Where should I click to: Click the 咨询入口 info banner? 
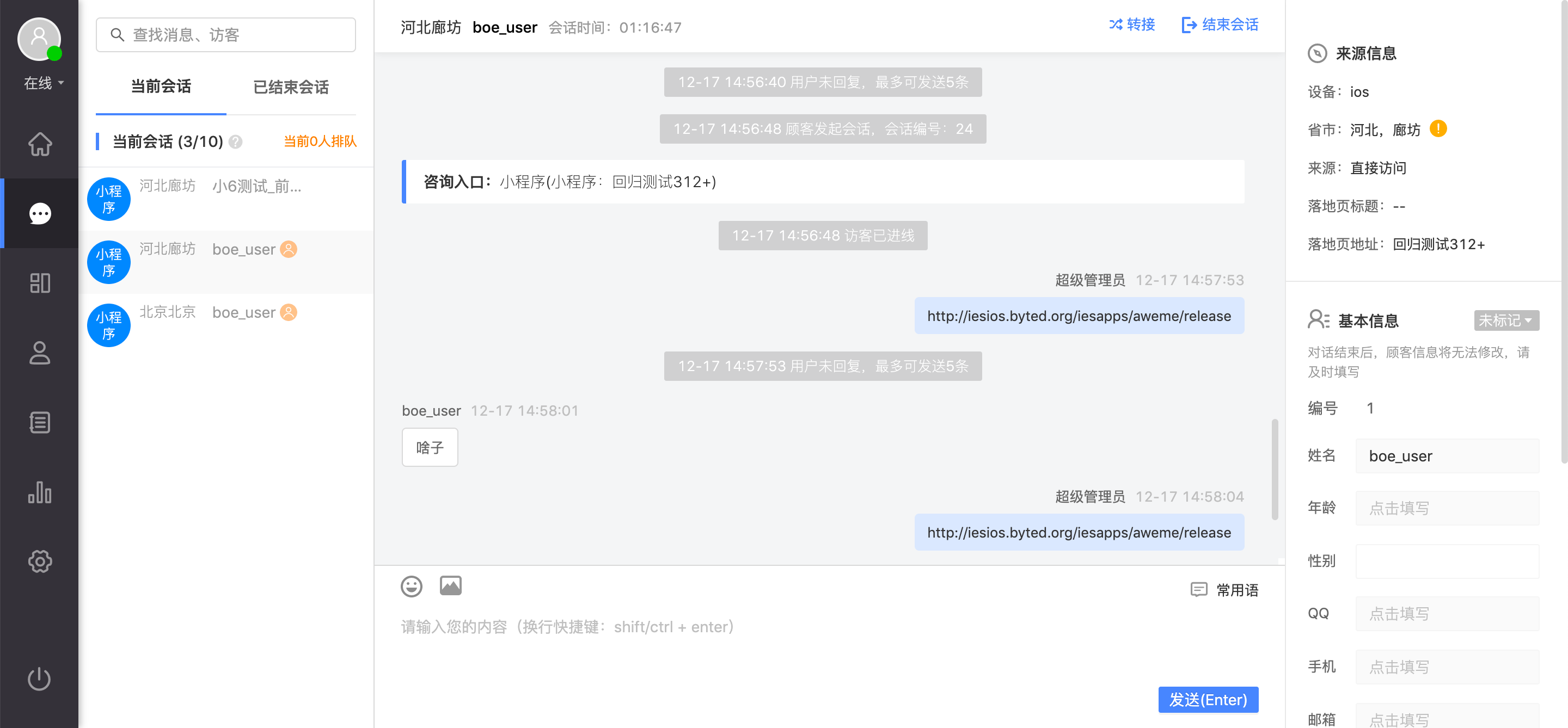pos(823,182)
